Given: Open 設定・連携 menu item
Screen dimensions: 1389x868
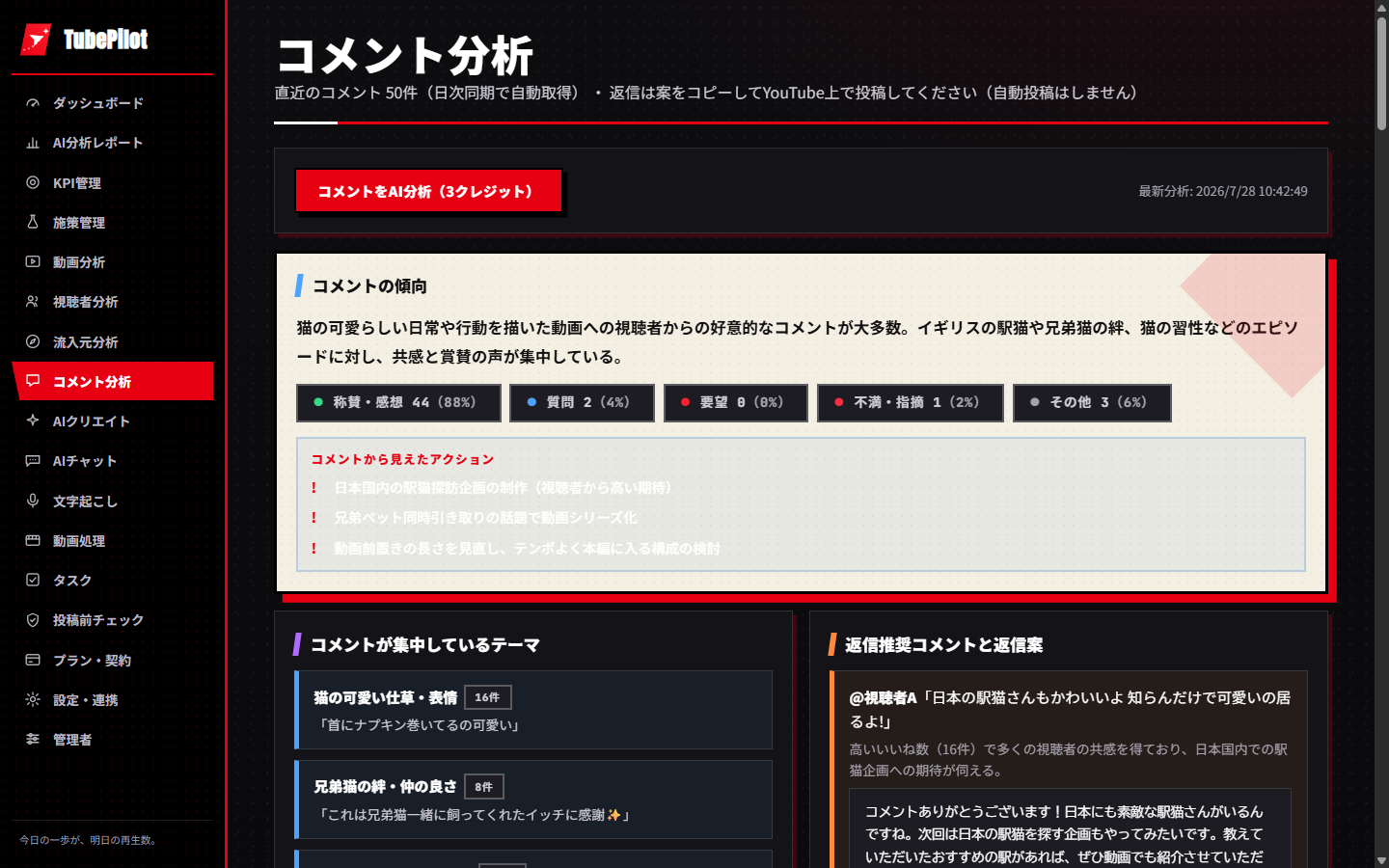Looking at the screenshot, I should click(113, 699).
